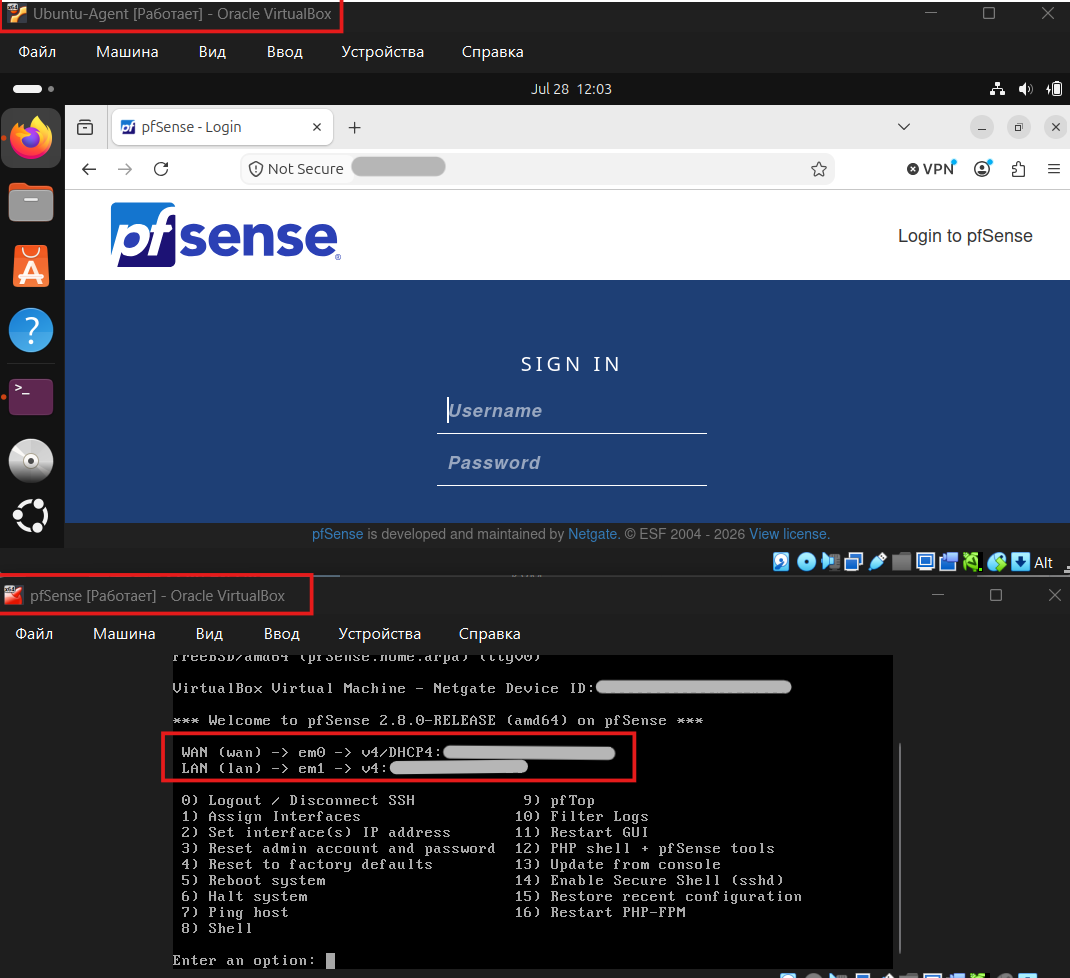Click the Not Secure shield icon
The image size is (1070, 978).
(256, 169)
